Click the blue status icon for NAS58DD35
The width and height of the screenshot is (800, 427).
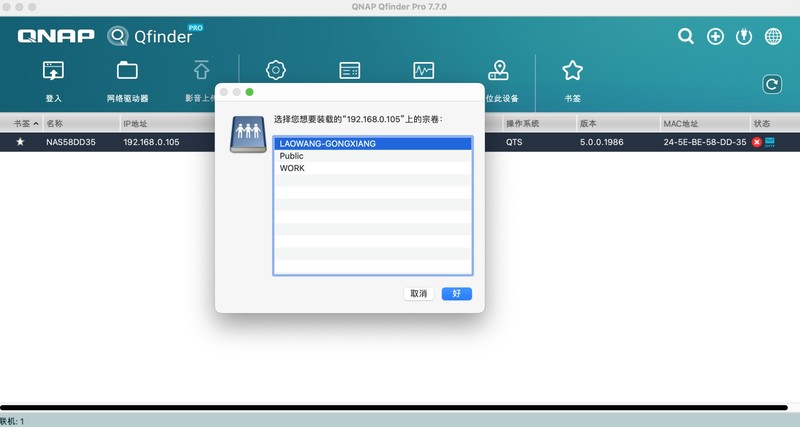coord(769,142)
